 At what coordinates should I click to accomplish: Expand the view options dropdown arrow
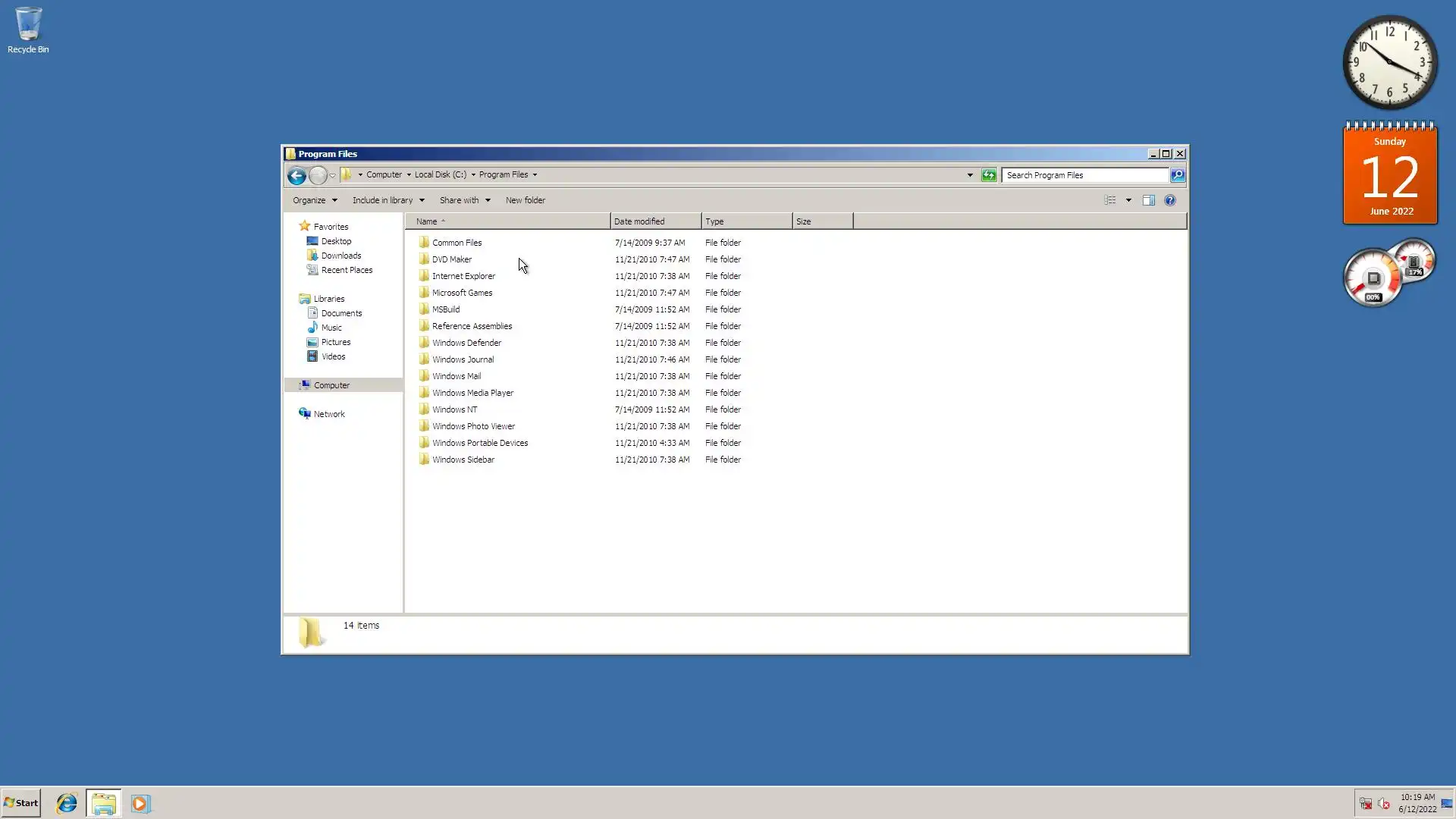click(1128, 200)
